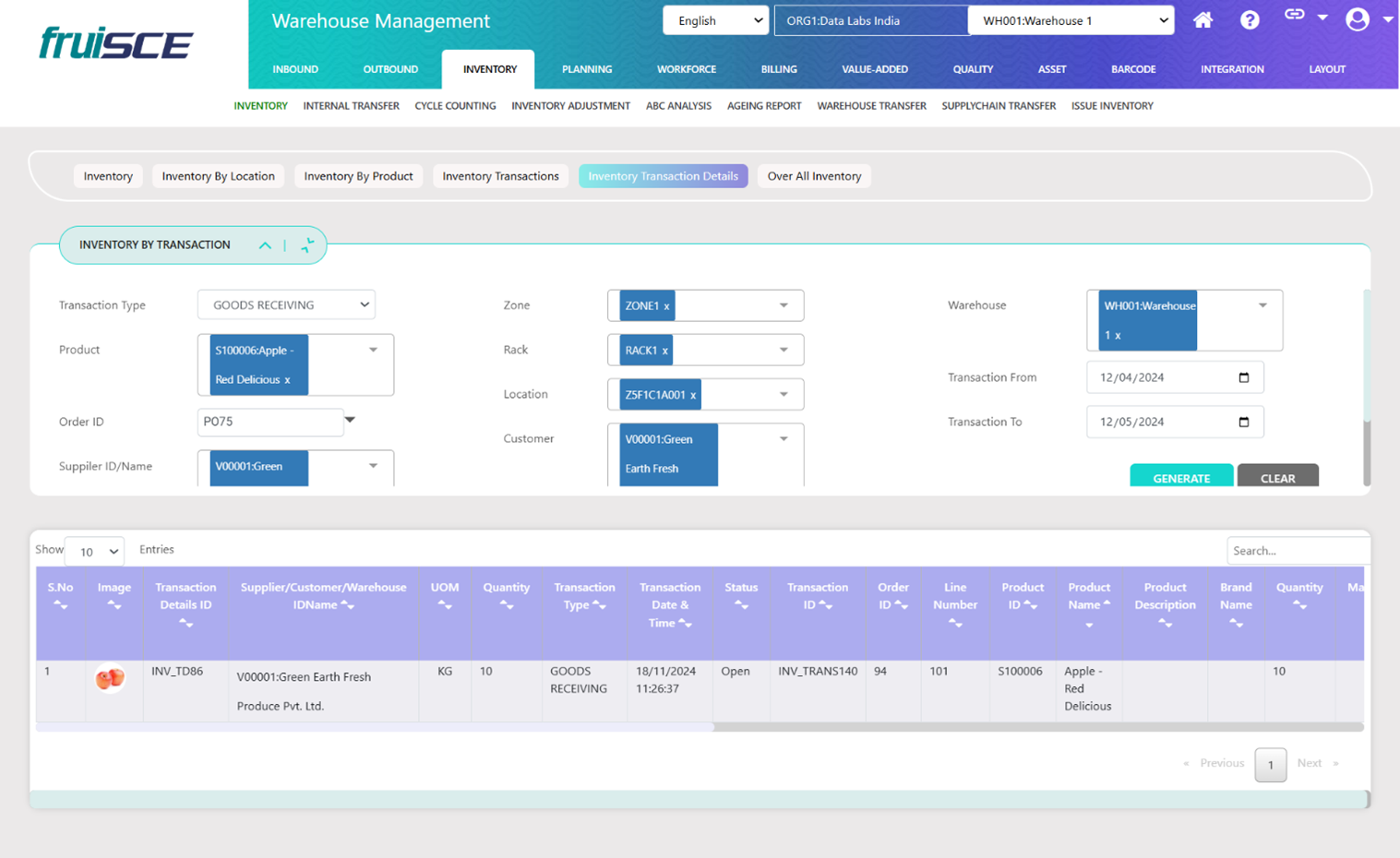Open calendar picker for Transaction From
The image size is (1400, 858).
[x=1243, y=377]
